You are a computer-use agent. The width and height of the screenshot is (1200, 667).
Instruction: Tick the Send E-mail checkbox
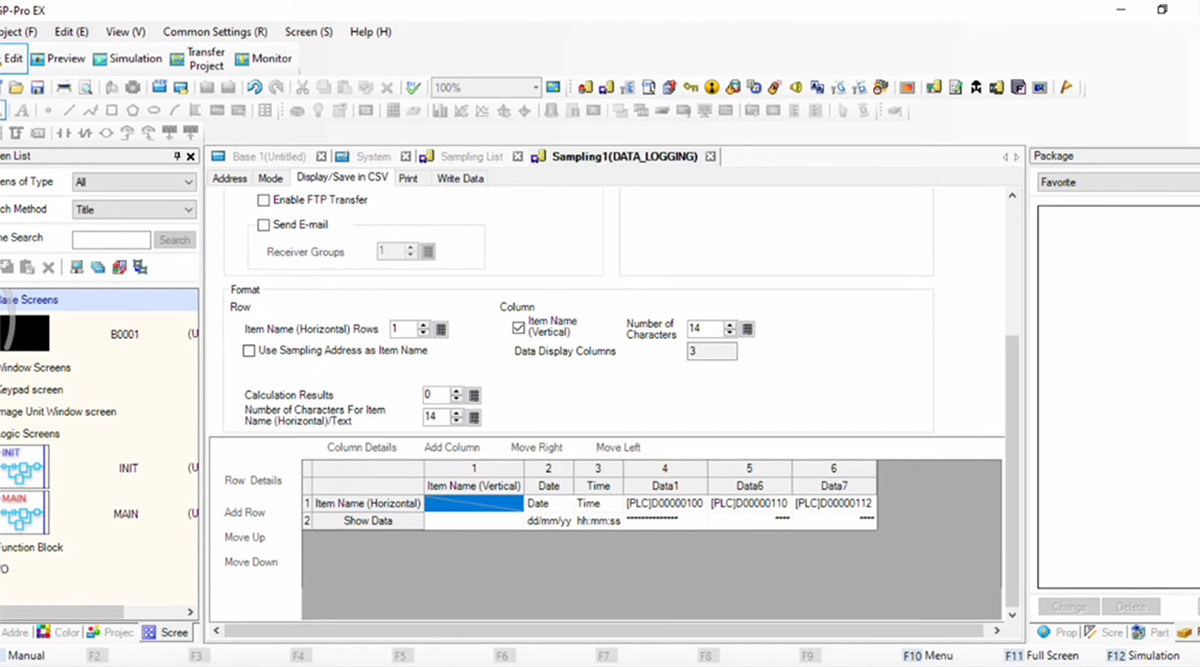[x=264, y=225]
